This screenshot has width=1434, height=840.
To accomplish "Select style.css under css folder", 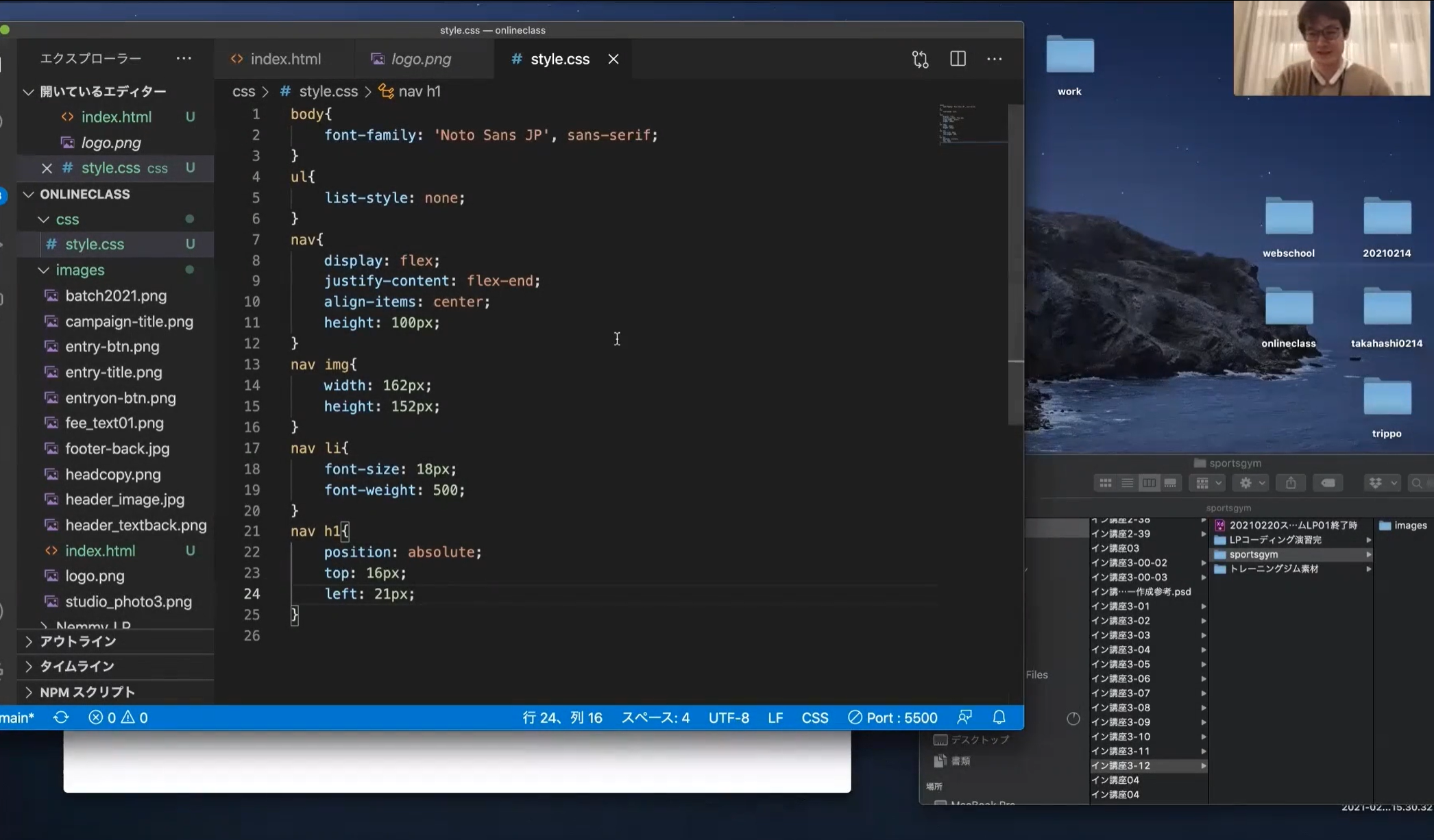I will click(x=95, y=245).
